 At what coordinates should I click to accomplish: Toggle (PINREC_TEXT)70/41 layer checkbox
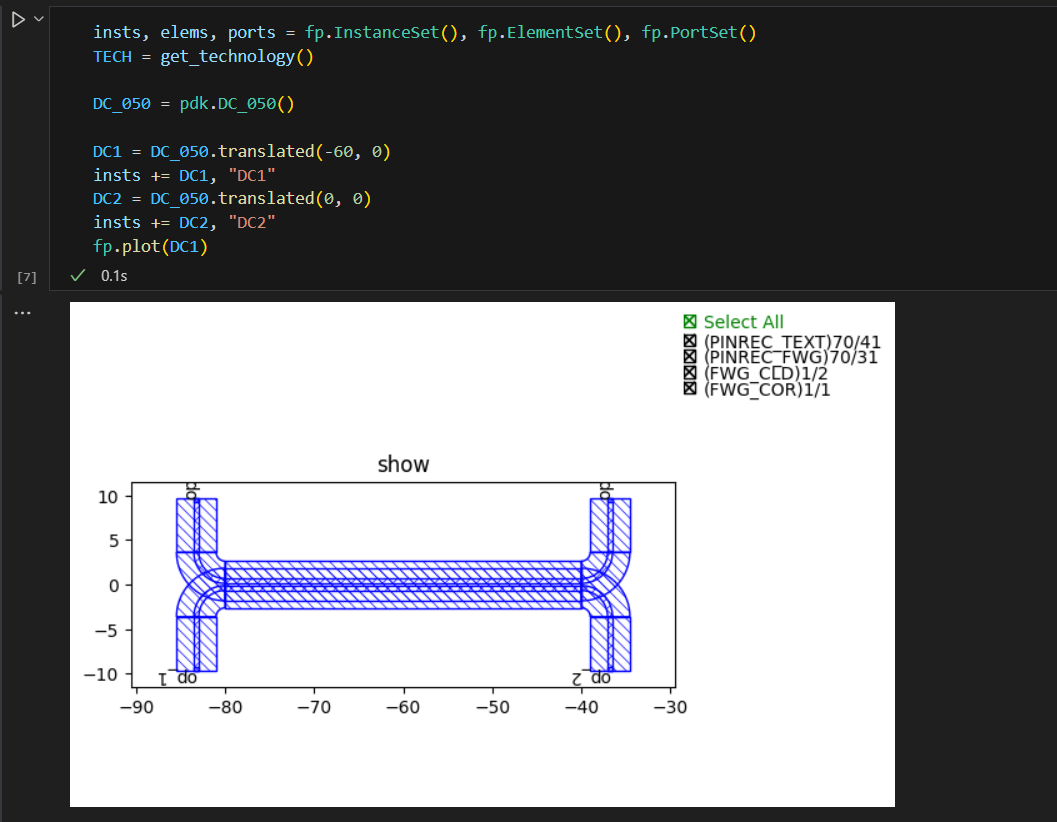(690, 341)
